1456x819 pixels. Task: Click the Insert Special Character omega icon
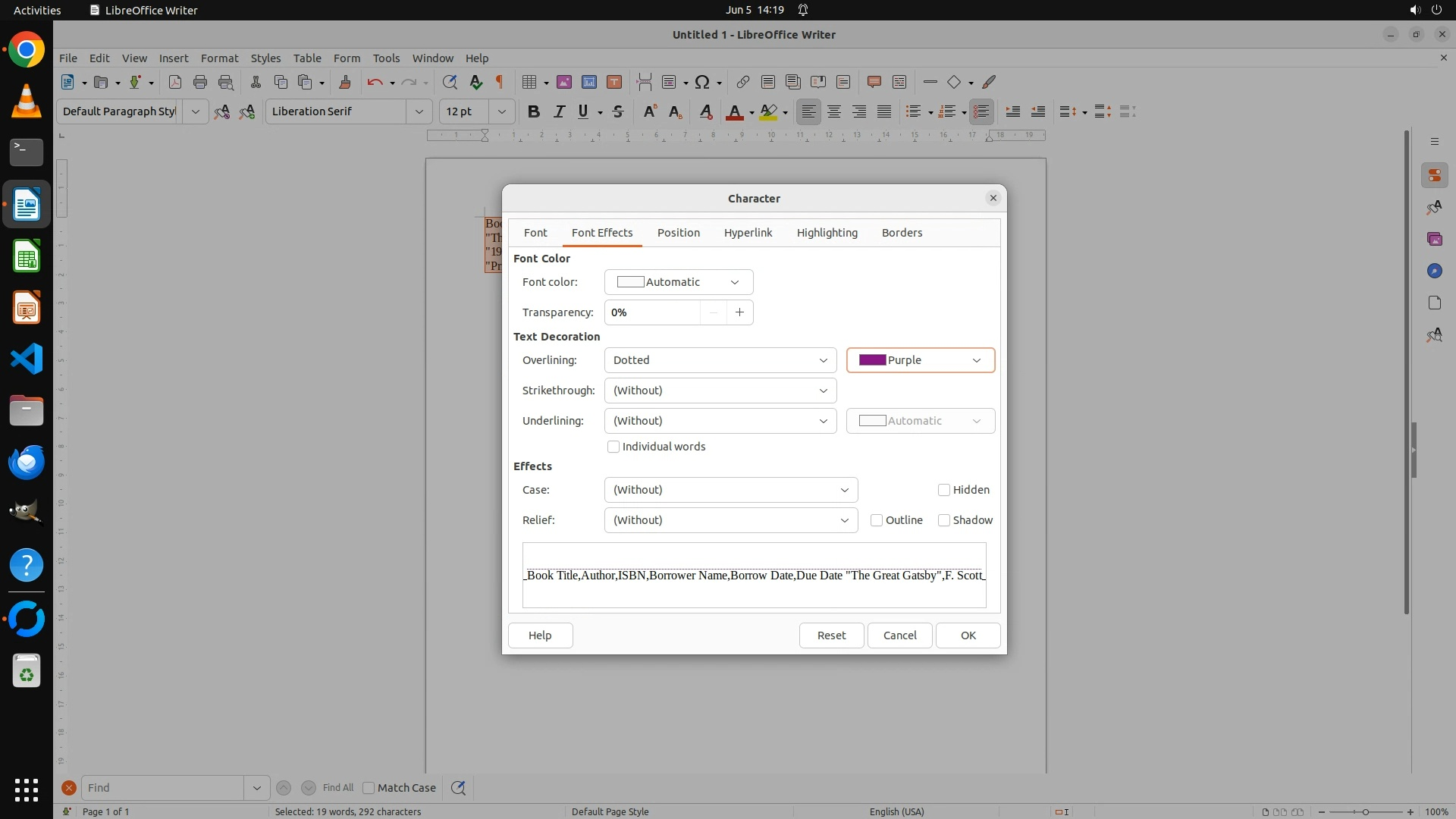click(x=702, y=82)
